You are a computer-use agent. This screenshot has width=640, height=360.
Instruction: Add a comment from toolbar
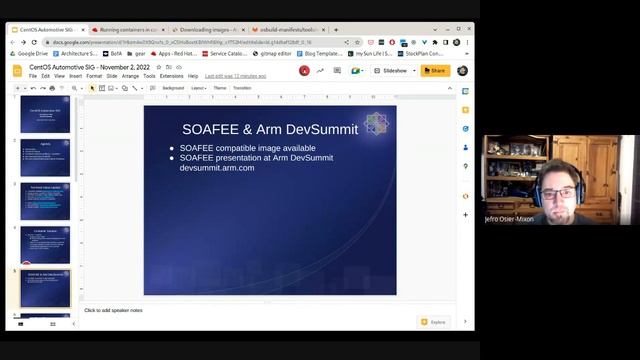[x=153, y=88]
